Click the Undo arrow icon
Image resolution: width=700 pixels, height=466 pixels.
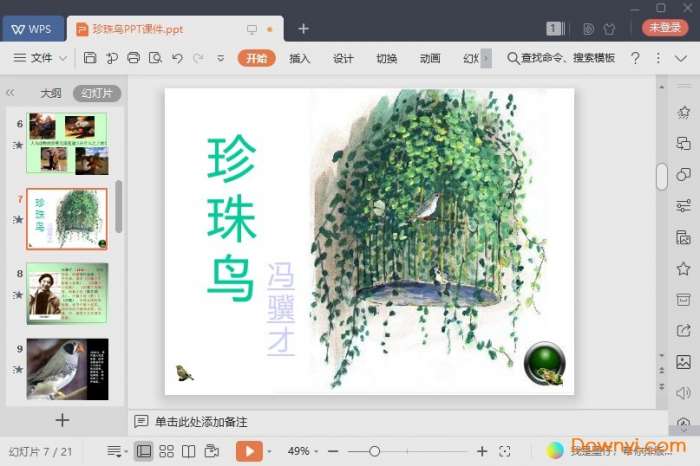(177, 58)
